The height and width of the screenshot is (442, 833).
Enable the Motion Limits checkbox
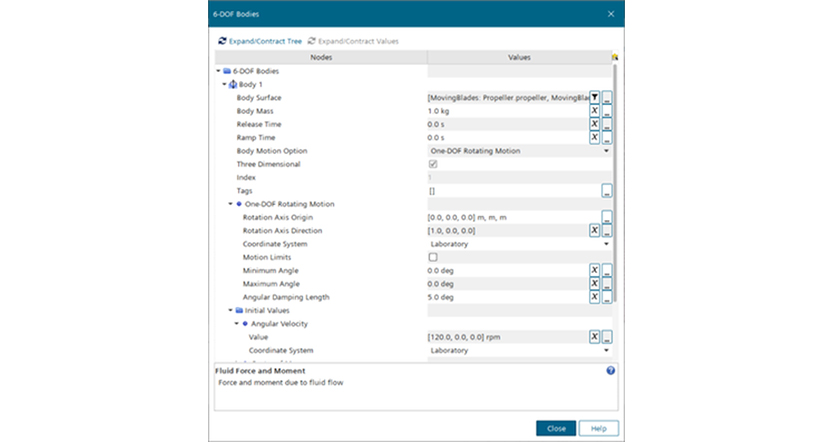433,257
